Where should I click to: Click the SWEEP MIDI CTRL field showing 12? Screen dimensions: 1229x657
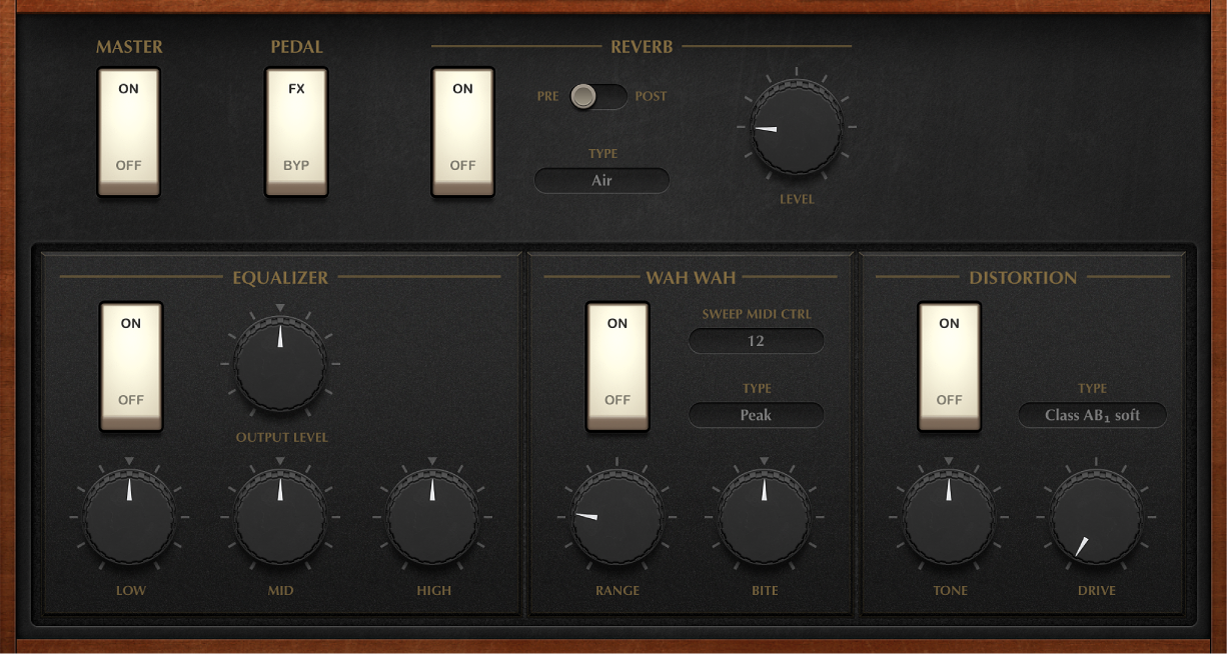click(x=756, y=341)
